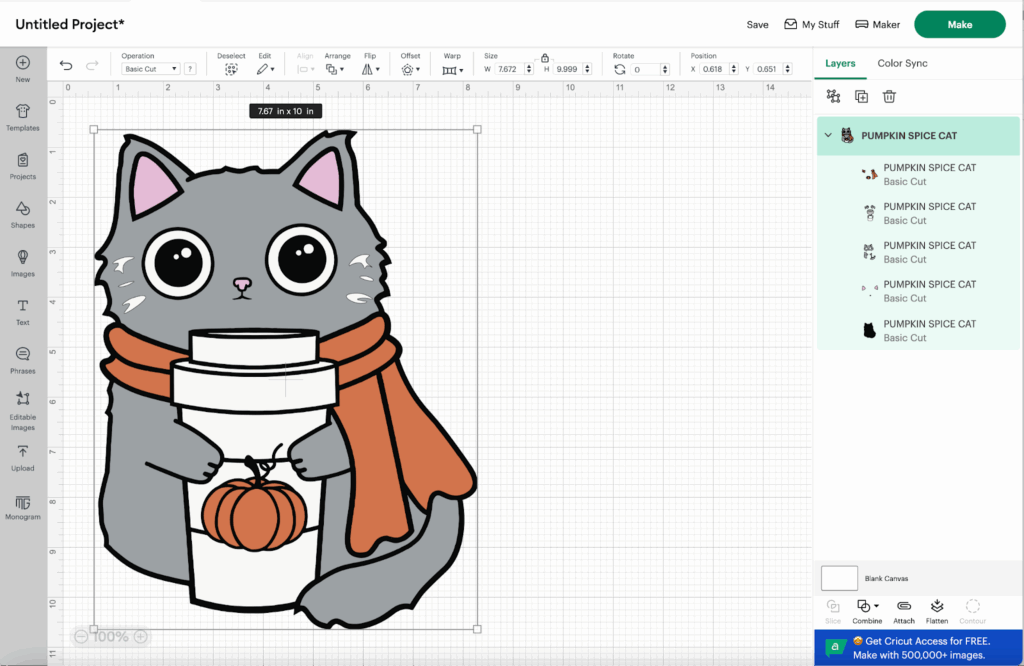Open the Offset tool menu
This screenshot has height=666, width=1024.
pyautogui.click(x=410, y=69)
